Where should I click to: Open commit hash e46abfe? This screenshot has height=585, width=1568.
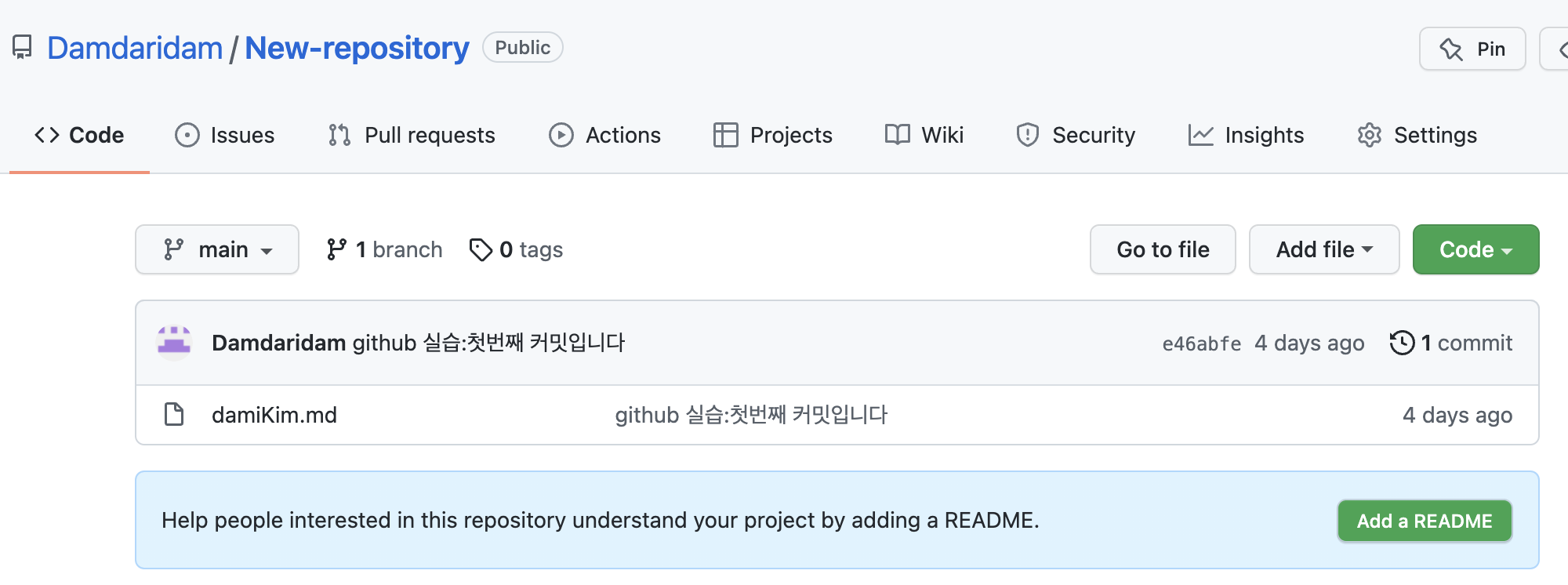(x=1201, y=343)
